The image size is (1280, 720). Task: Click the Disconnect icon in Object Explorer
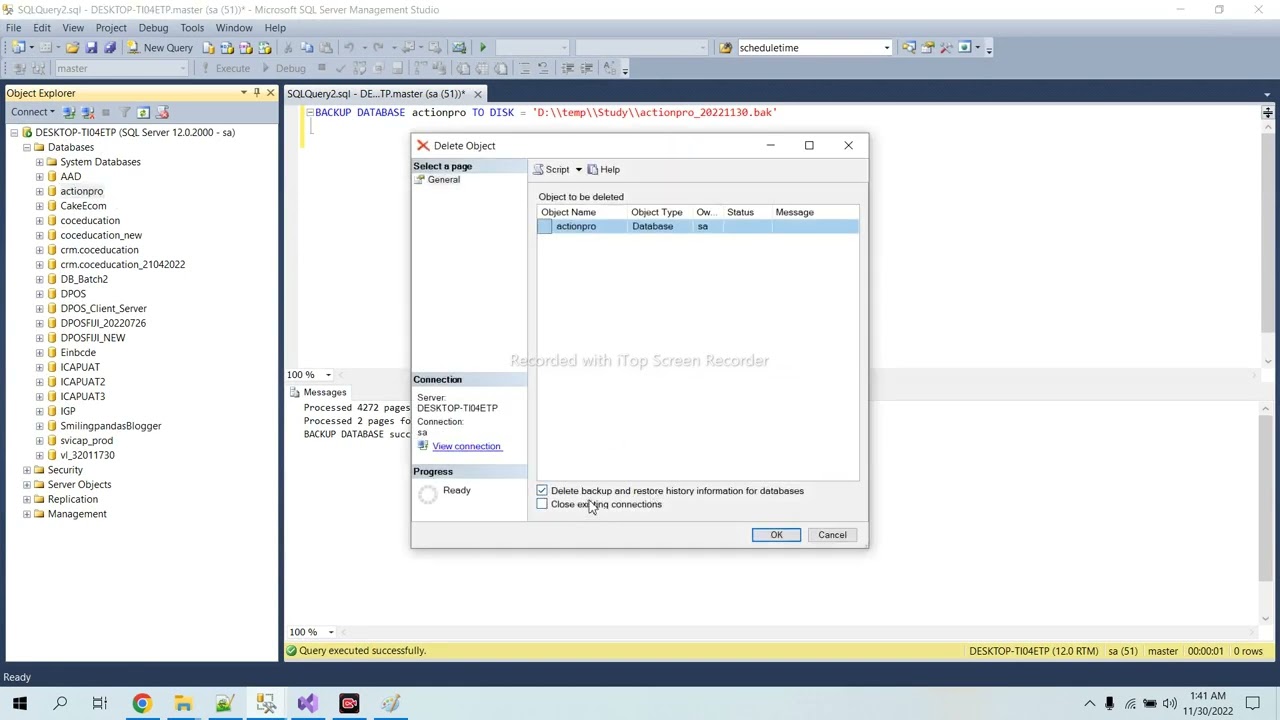[88, 112]
